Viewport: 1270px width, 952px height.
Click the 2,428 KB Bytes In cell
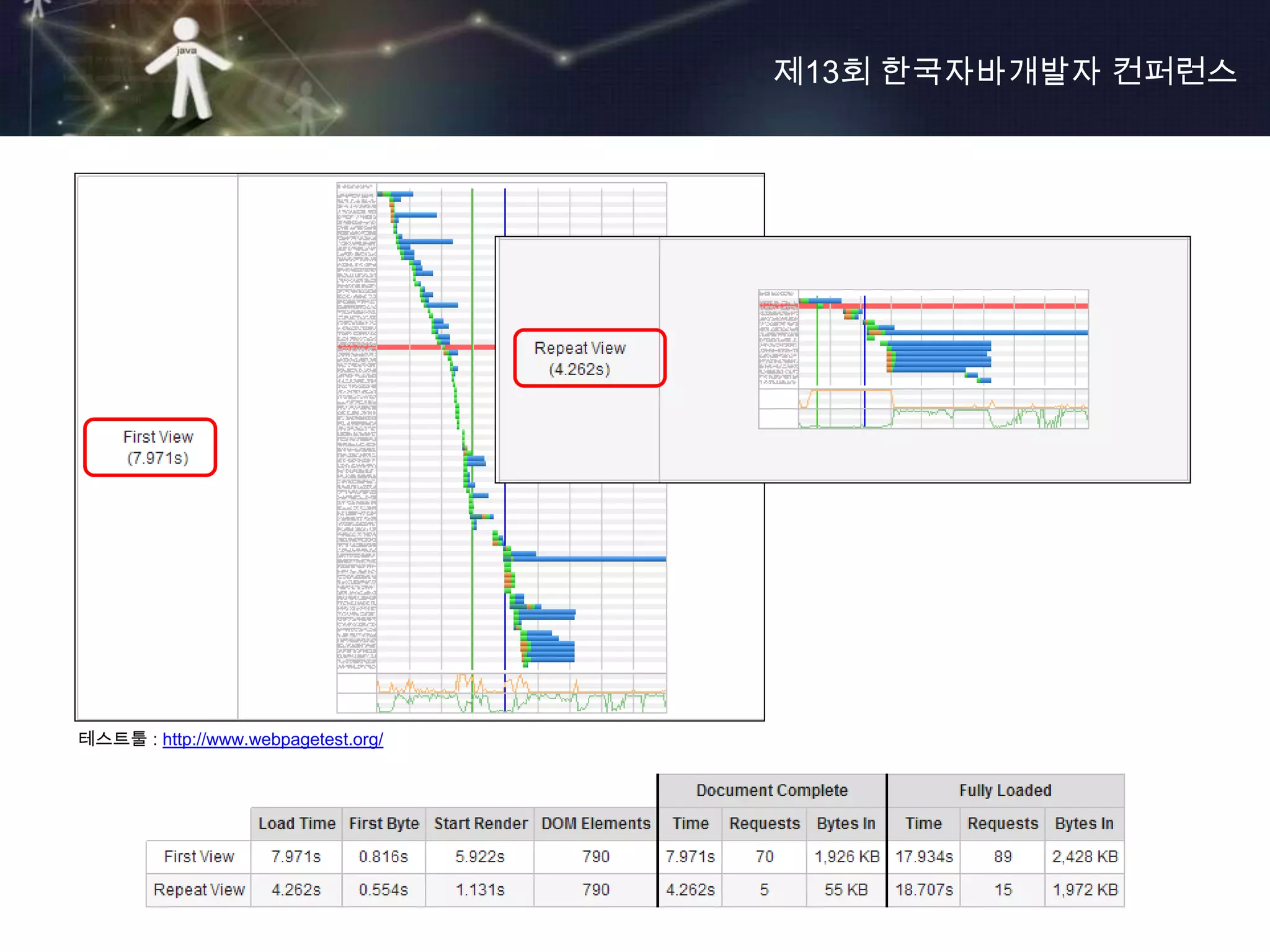click(x=1085, y=857)
